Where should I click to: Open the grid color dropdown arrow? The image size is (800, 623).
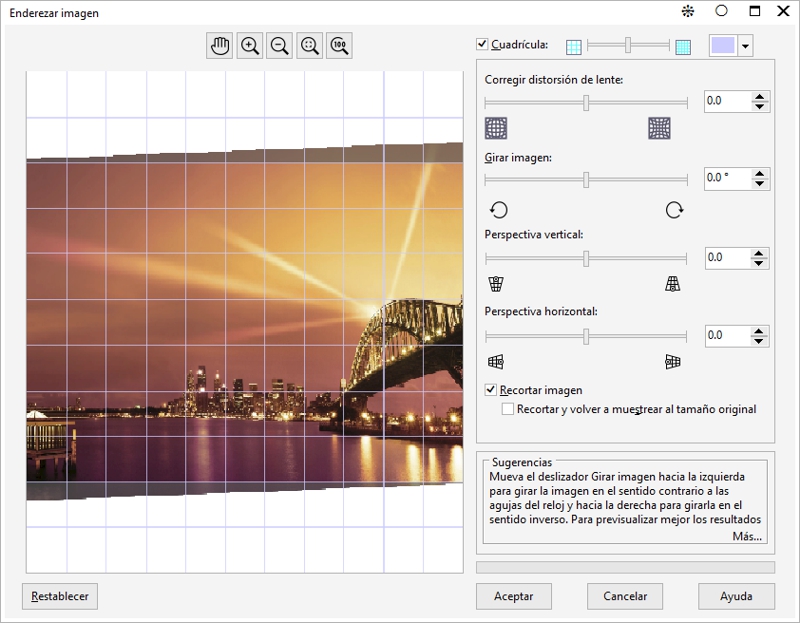745,46
